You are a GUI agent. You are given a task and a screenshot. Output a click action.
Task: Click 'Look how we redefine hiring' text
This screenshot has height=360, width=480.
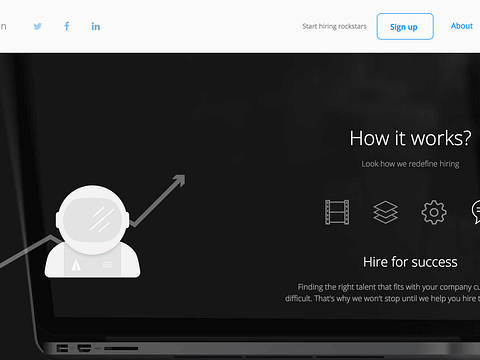point(410,164)
